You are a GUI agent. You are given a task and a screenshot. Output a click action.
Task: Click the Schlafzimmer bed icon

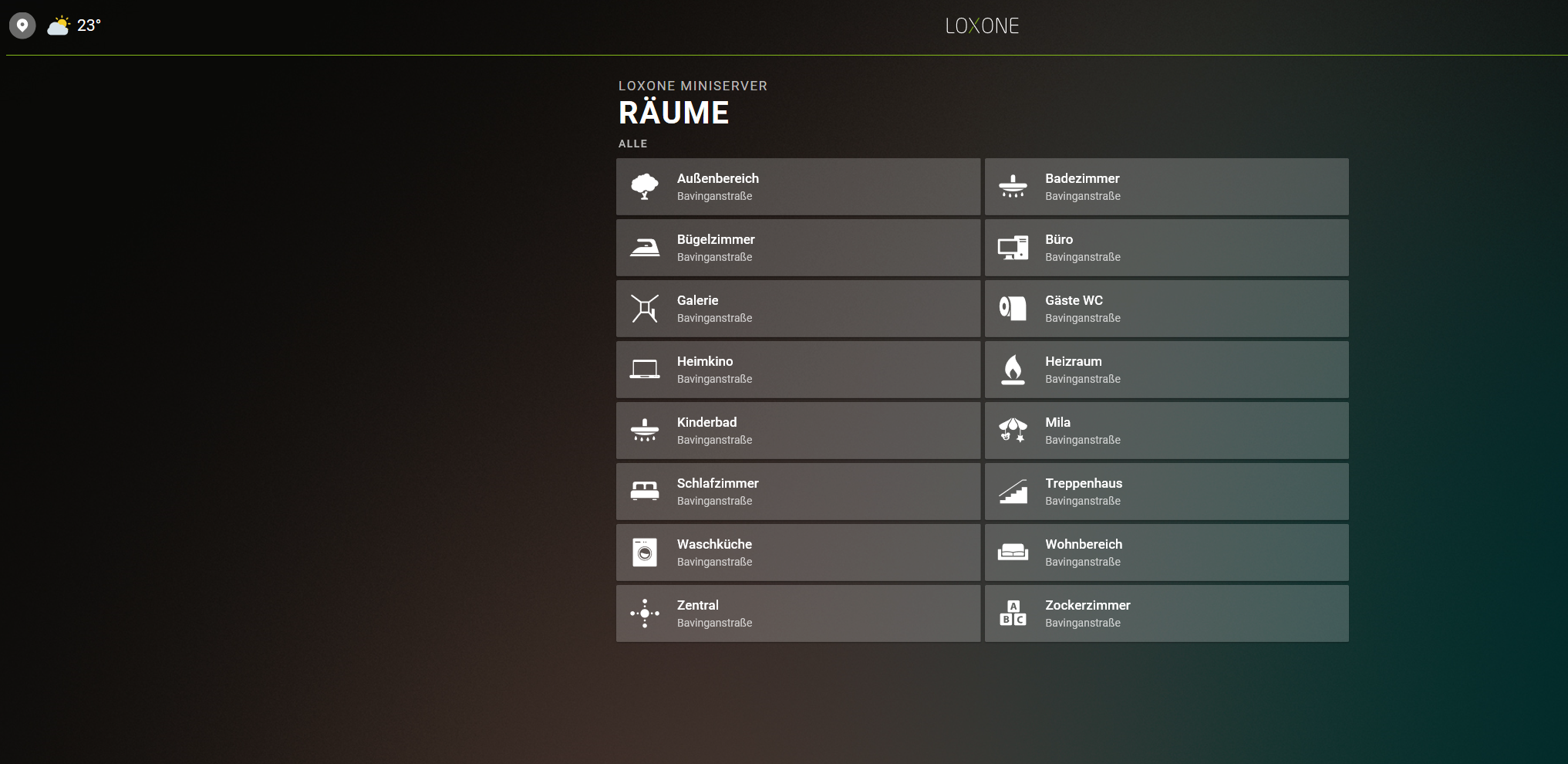(645, 492)
